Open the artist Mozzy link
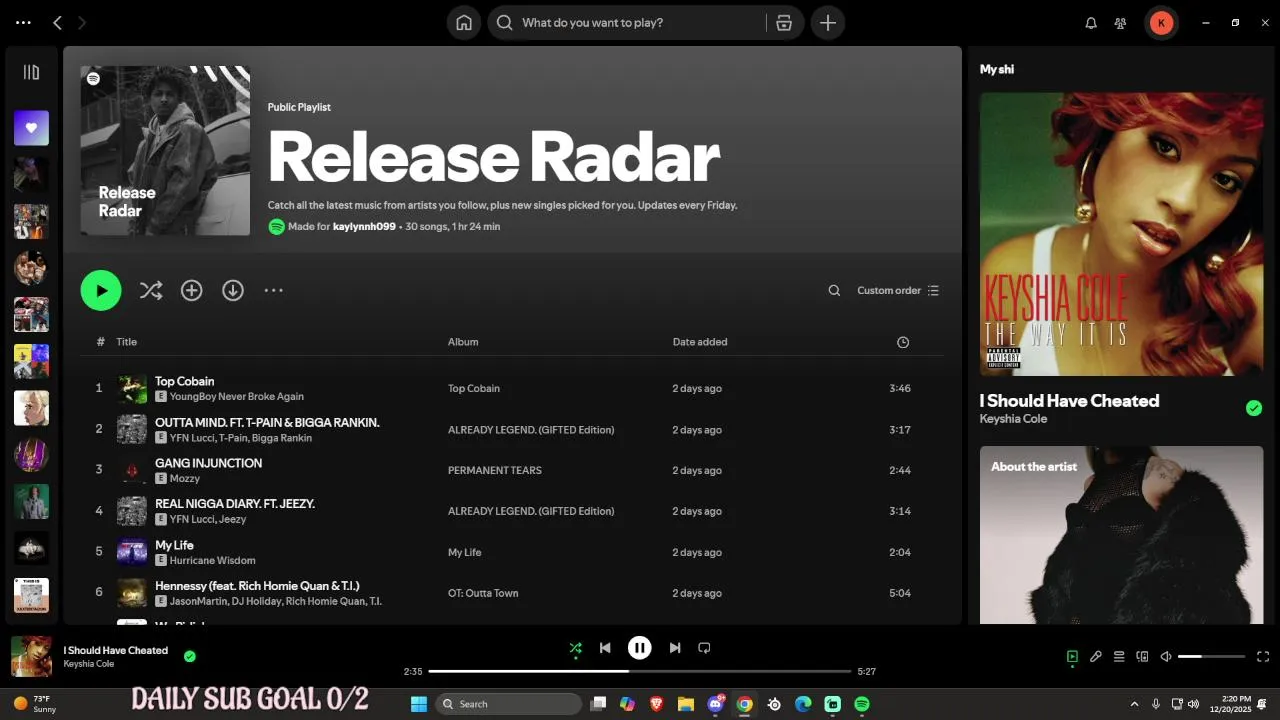 pos(185,479)
